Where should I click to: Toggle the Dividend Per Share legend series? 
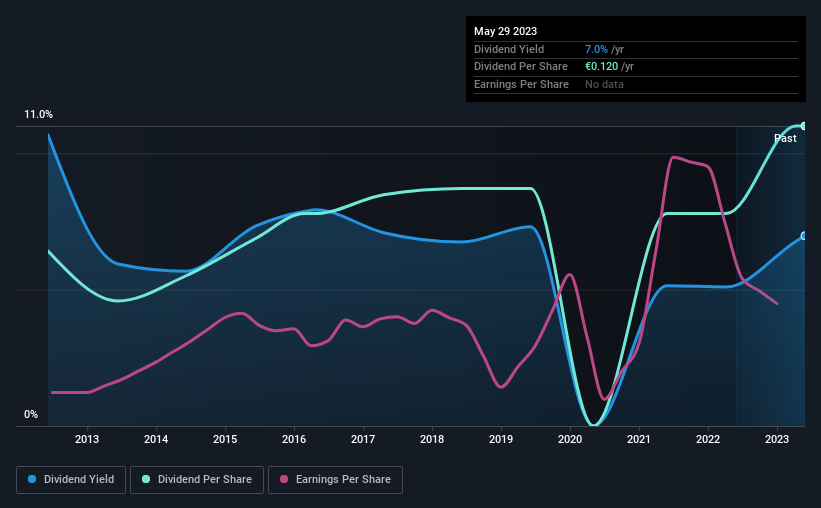[199, 480]
